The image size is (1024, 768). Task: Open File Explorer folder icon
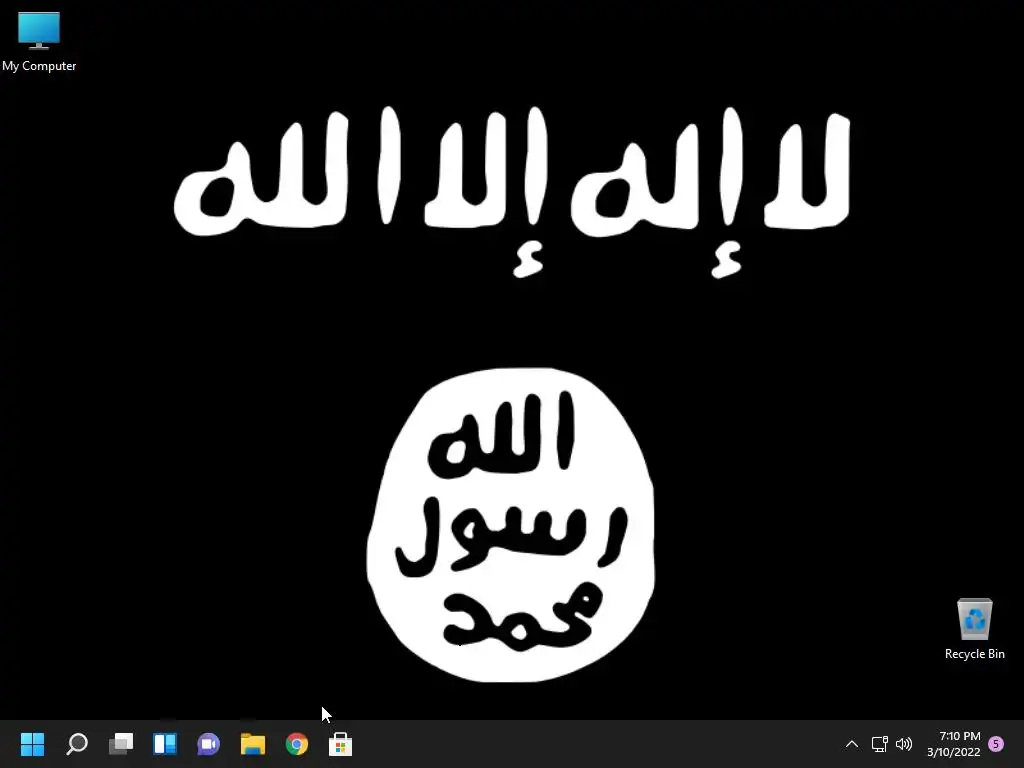pyautogui.click(x=253, y=744)
